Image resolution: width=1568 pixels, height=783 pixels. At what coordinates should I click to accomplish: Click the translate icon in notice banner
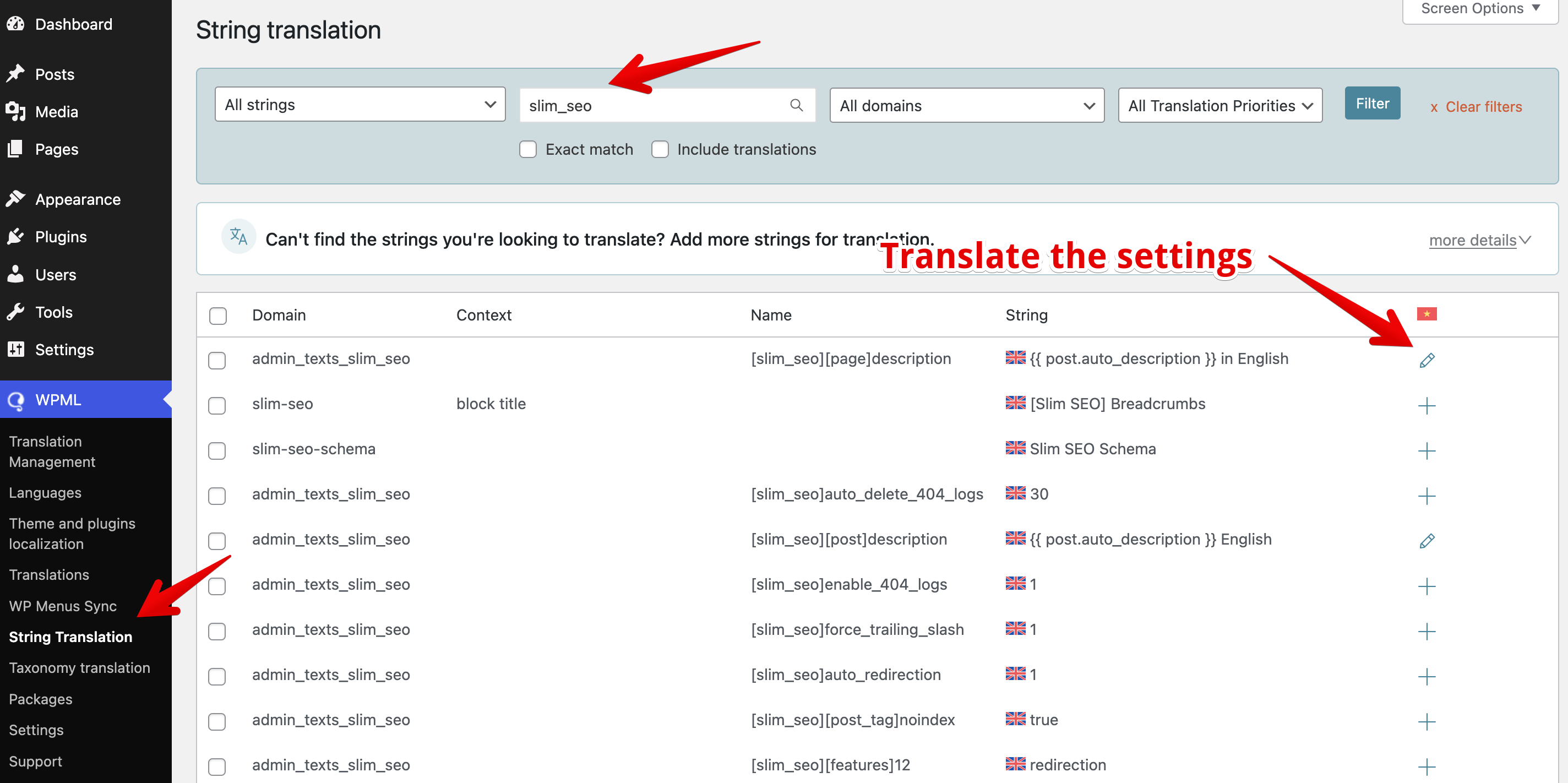(x=238, y=236)
